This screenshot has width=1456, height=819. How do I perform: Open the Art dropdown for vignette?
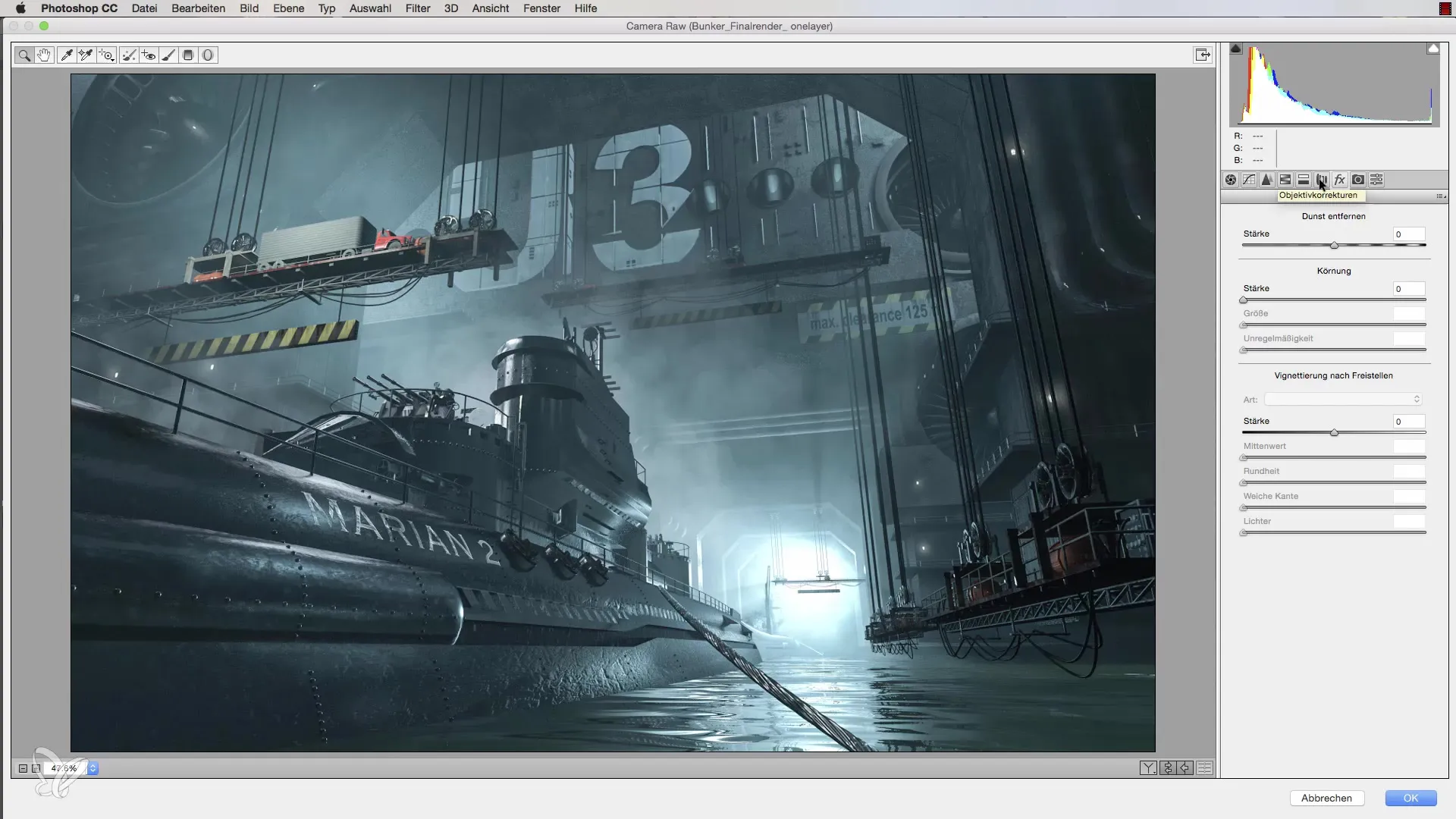point(1342,400)
